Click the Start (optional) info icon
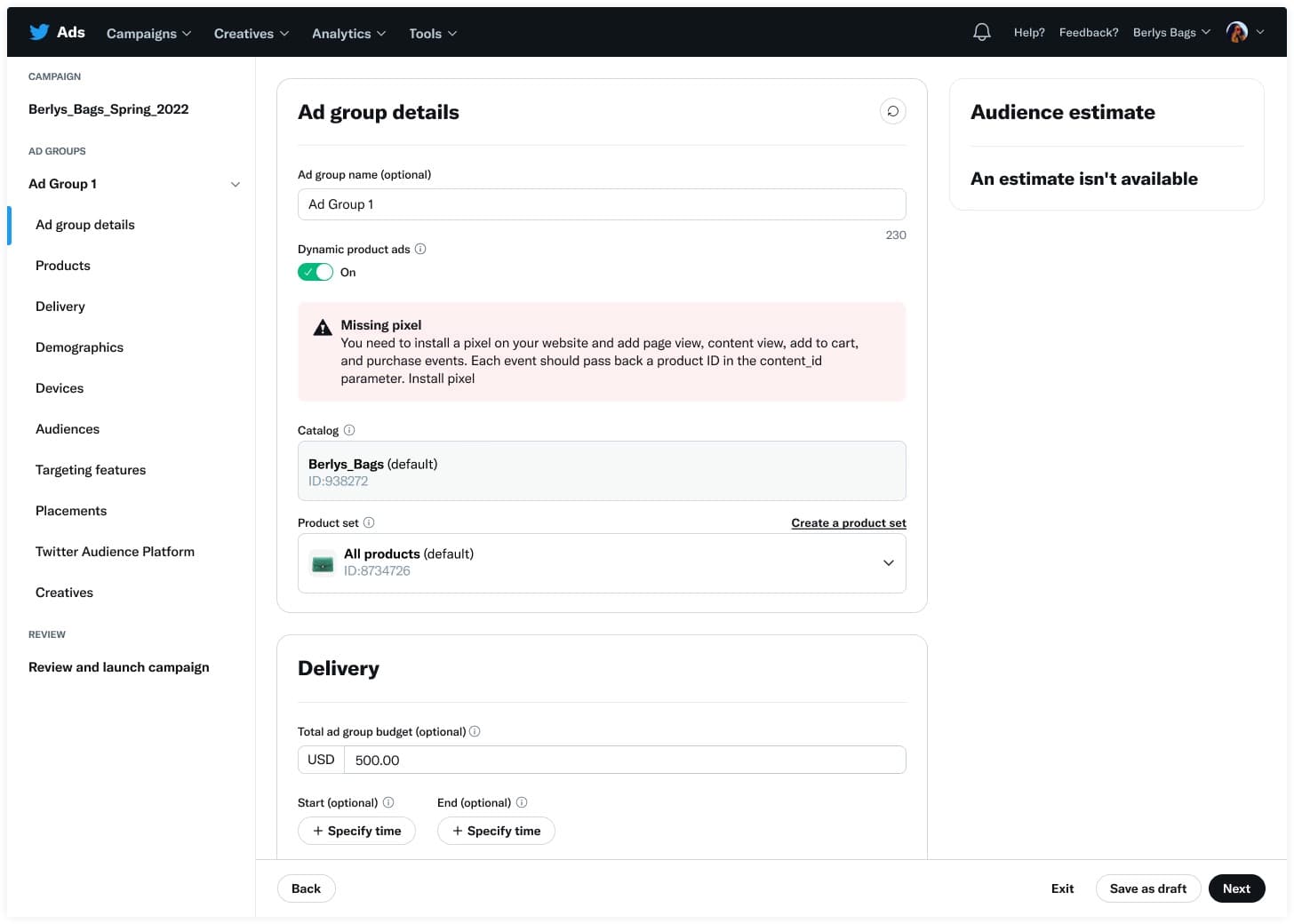This screenshot has width=1294, height=924. coord(388,802)
